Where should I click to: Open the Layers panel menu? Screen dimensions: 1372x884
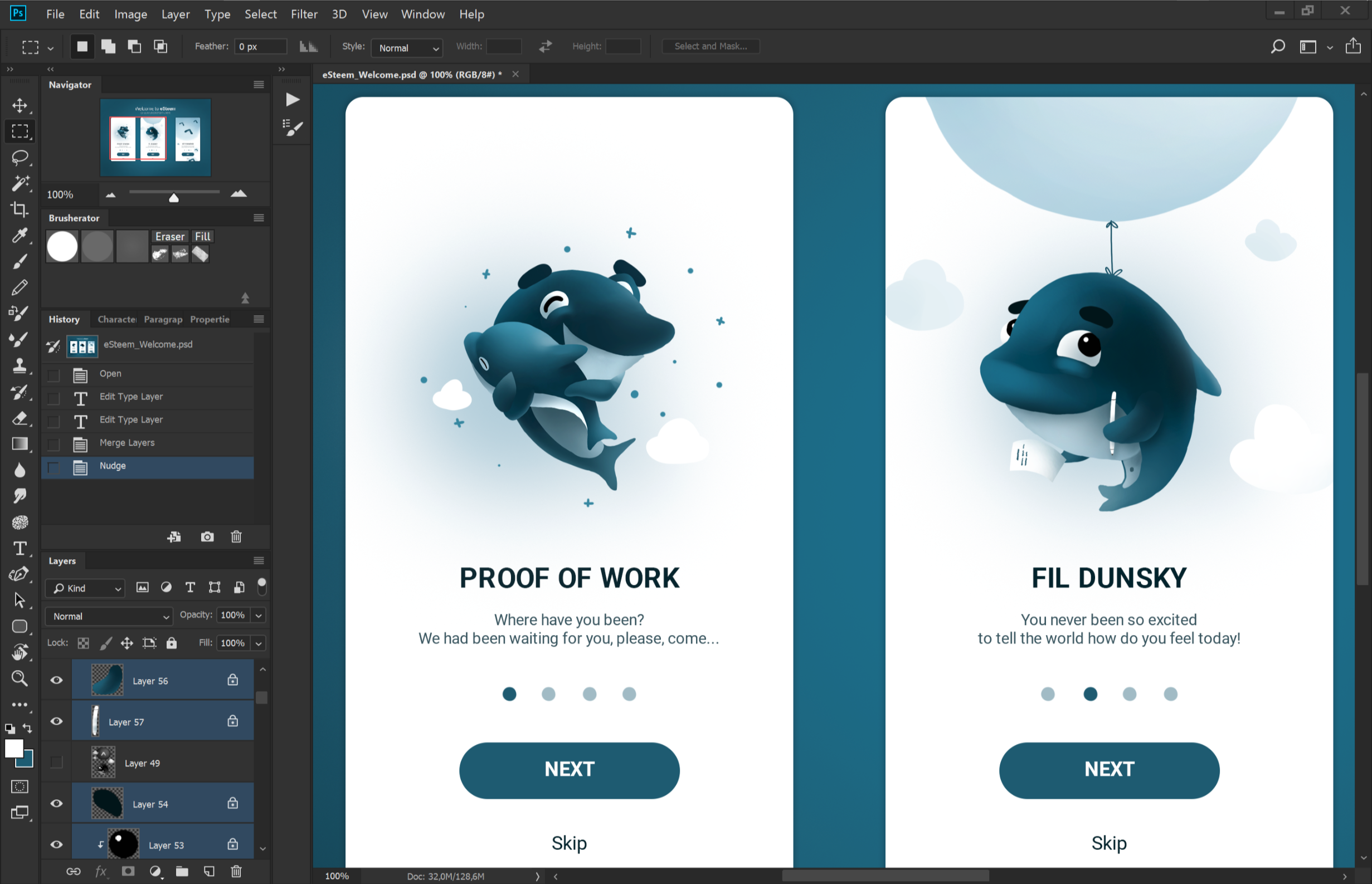click(x=259, y=561)
